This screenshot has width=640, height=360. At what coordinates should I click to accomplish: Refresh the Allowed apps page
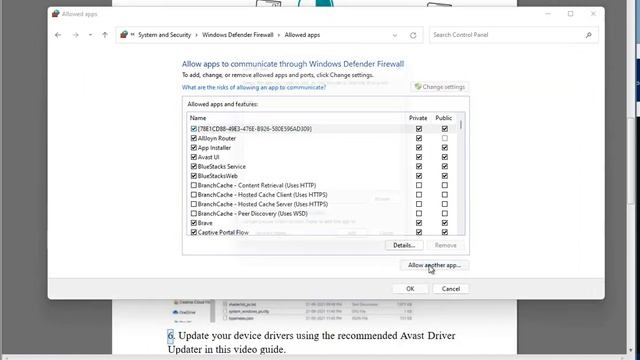point(413,35)
